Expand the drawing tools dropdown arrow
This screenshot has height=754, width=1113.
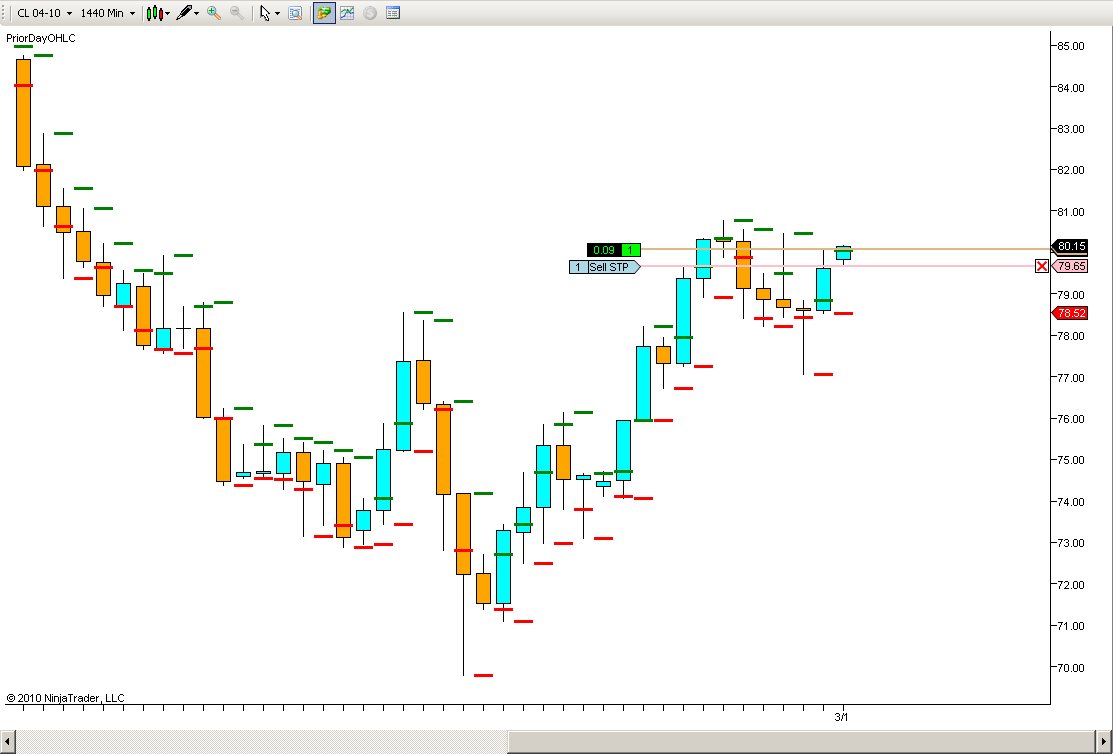click(x=197, y=13)
